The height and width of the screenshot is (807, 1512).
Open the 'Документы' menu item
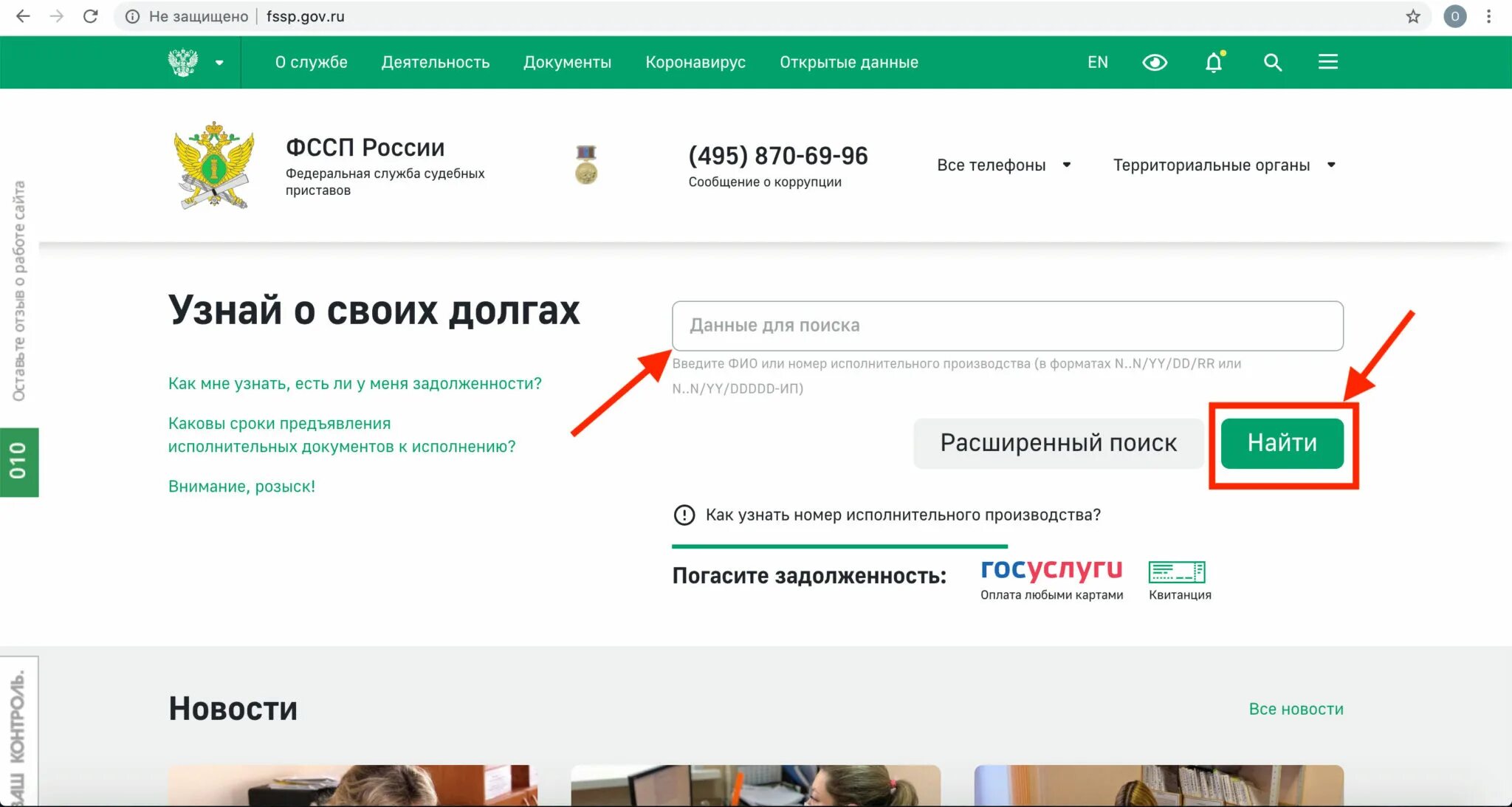point(568,62)
